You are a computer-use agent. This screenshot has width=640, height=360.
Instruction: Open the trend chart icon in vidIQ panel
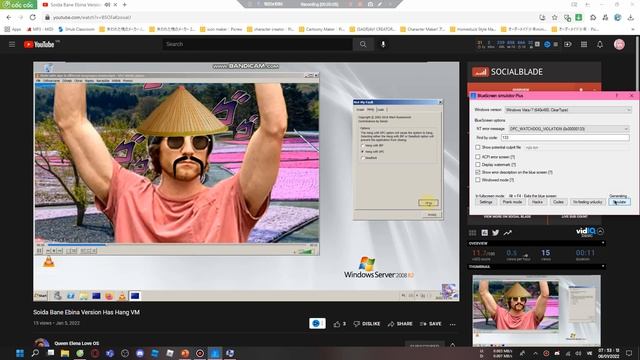coord(507,233)
